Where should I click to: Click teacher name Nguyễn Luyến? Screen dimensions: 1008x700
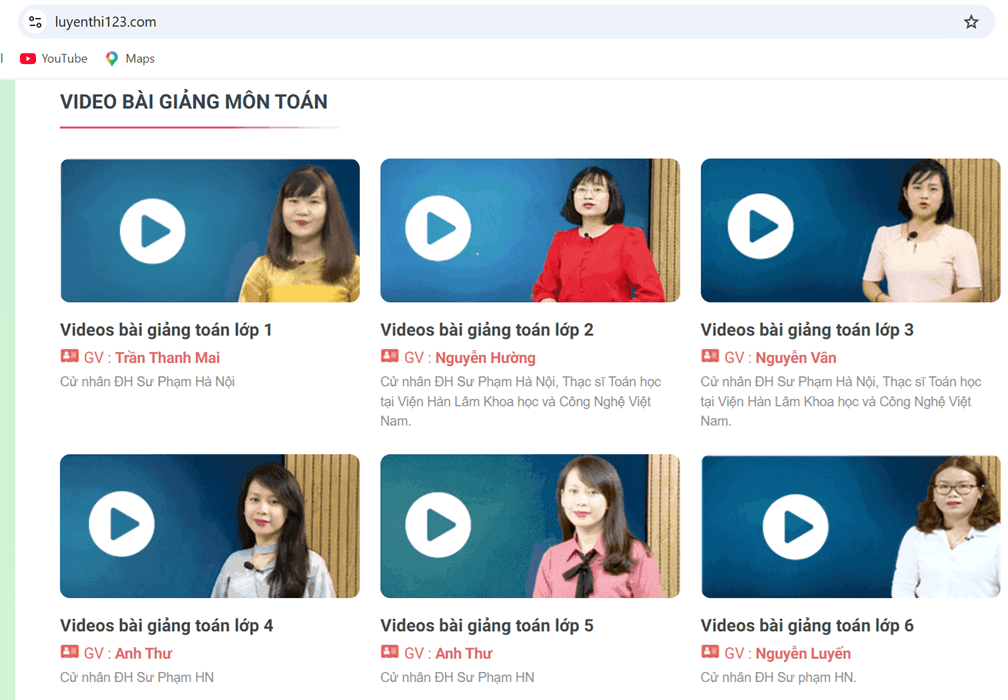pyautogui.click(x=803, y=653)
